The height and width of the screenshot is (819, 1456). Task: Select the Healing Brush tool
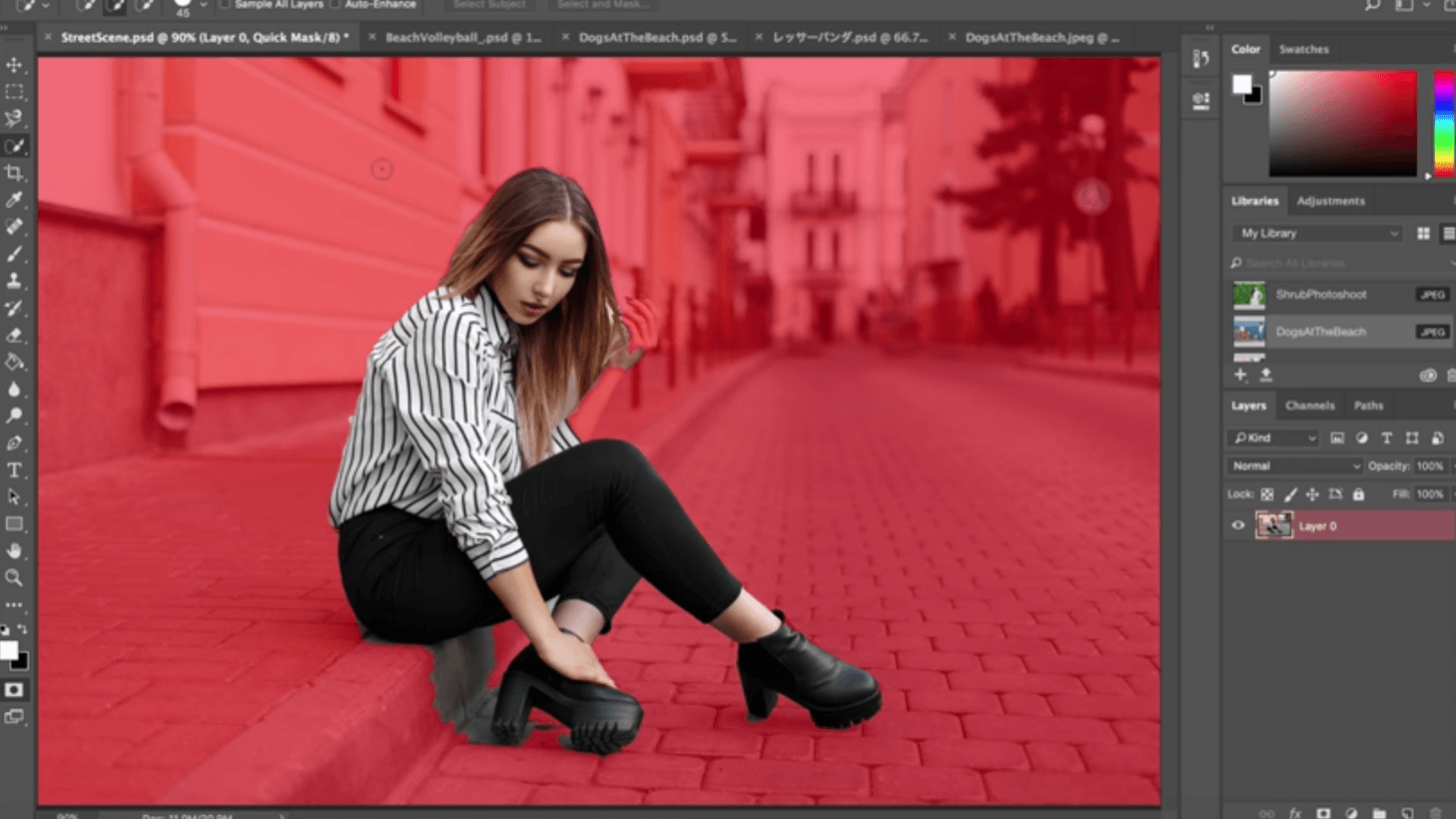[x=14, y=226]
